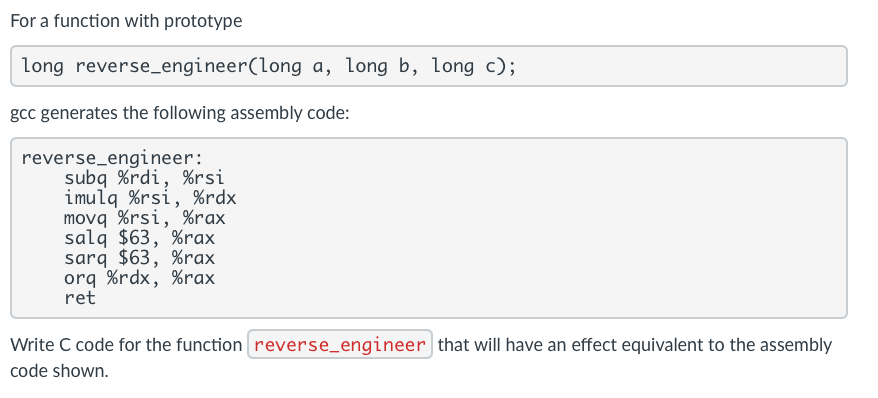
Task: Click 'Write C code for the function' text
Action: tap(126, 345)
